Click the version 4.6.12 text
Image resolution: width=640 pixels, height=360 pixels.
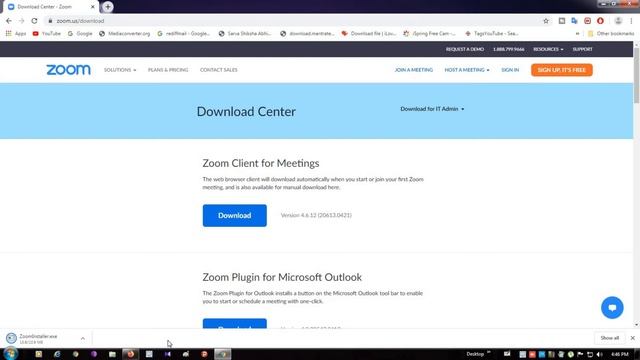tap(316, 215)
